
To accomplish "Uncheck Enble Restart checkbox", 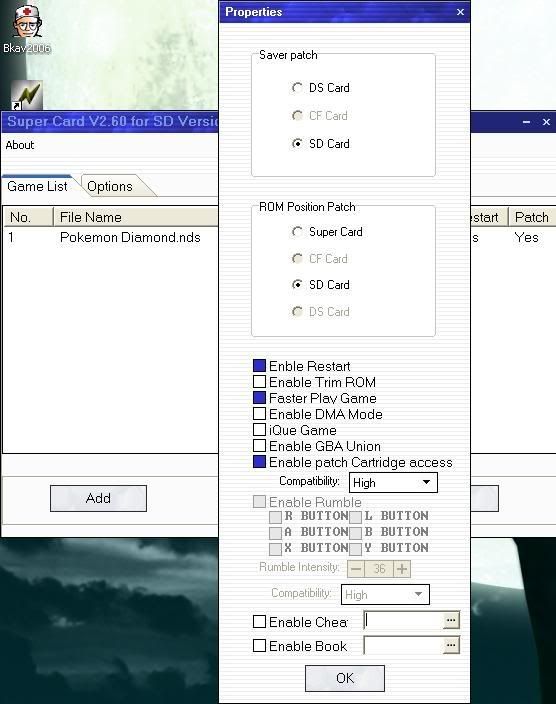I will [260, 365].
